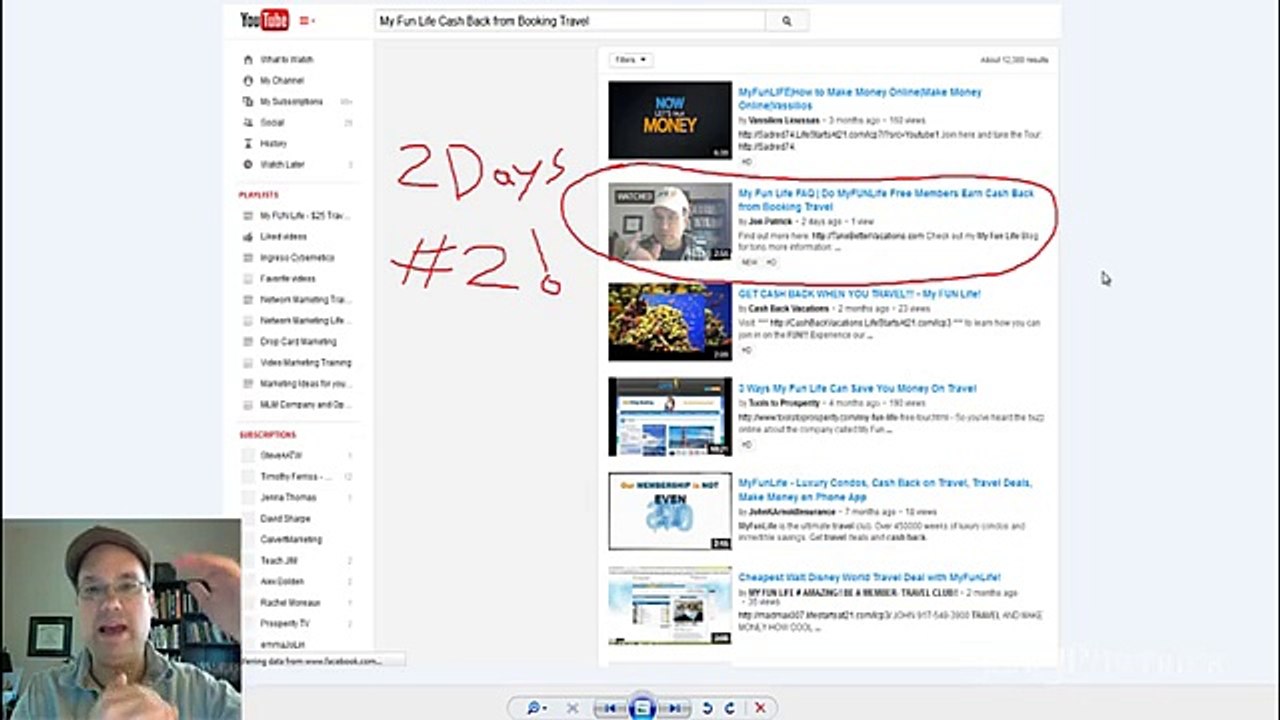Open the Liked videos playlist
Image resolution: width=1280 pixels, height=720 pixels.
[x=283, y=237]
